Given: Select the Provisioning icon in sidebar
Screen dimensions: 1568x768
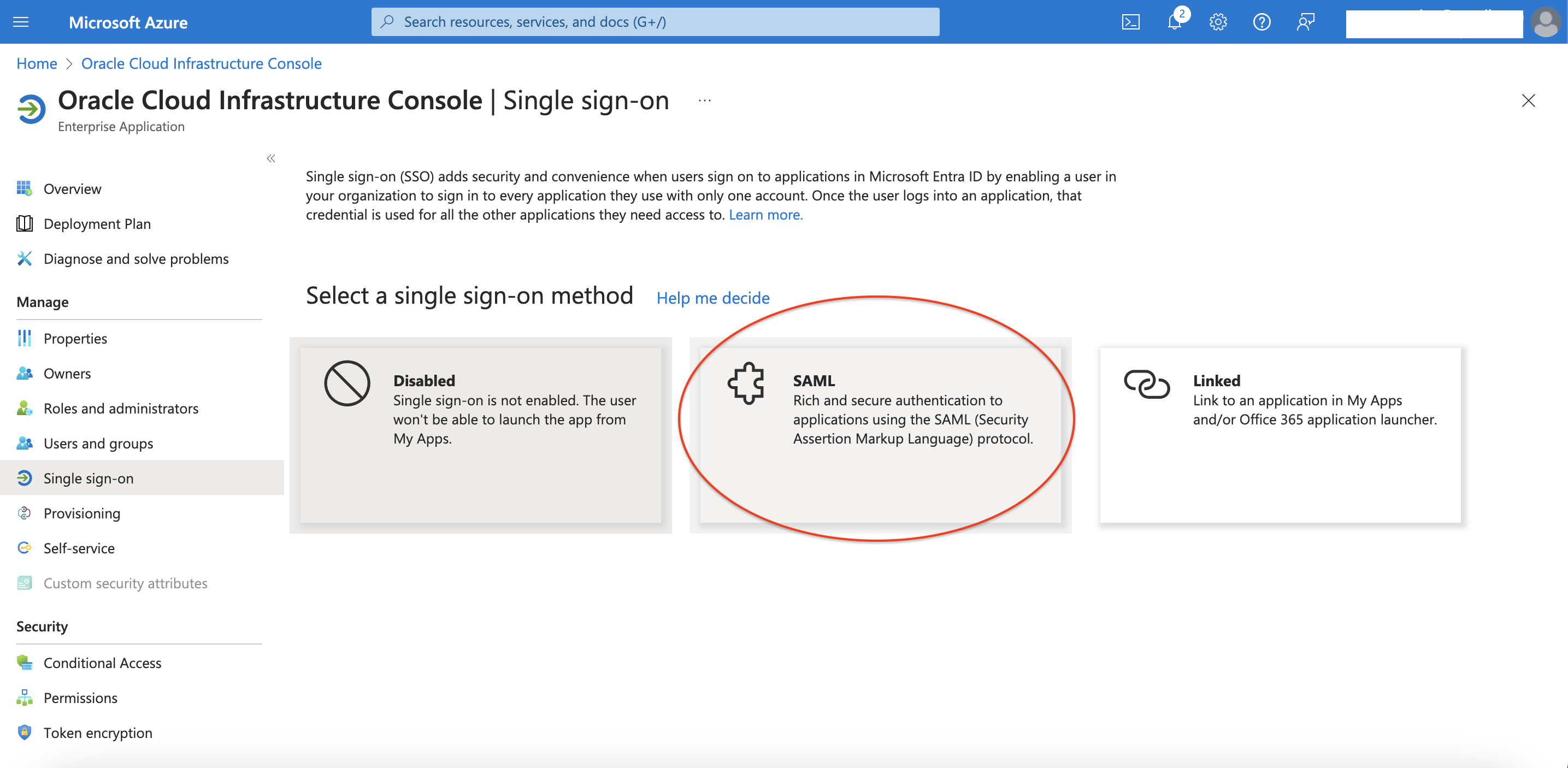Looking at the screenshot, I should pos(25,513).
